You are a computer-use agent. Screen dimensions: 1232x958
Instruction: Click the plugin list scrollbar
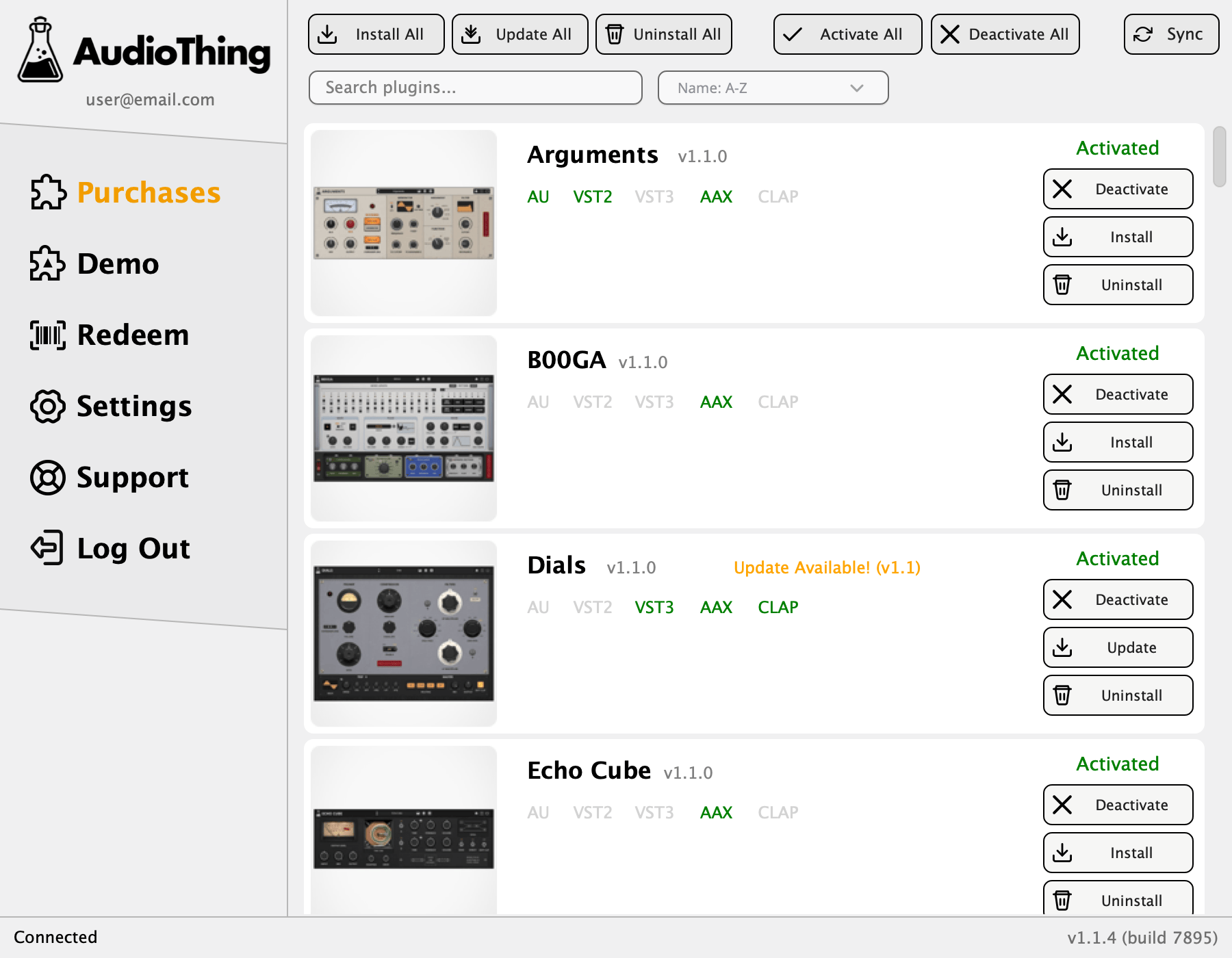coord(1219,157)
